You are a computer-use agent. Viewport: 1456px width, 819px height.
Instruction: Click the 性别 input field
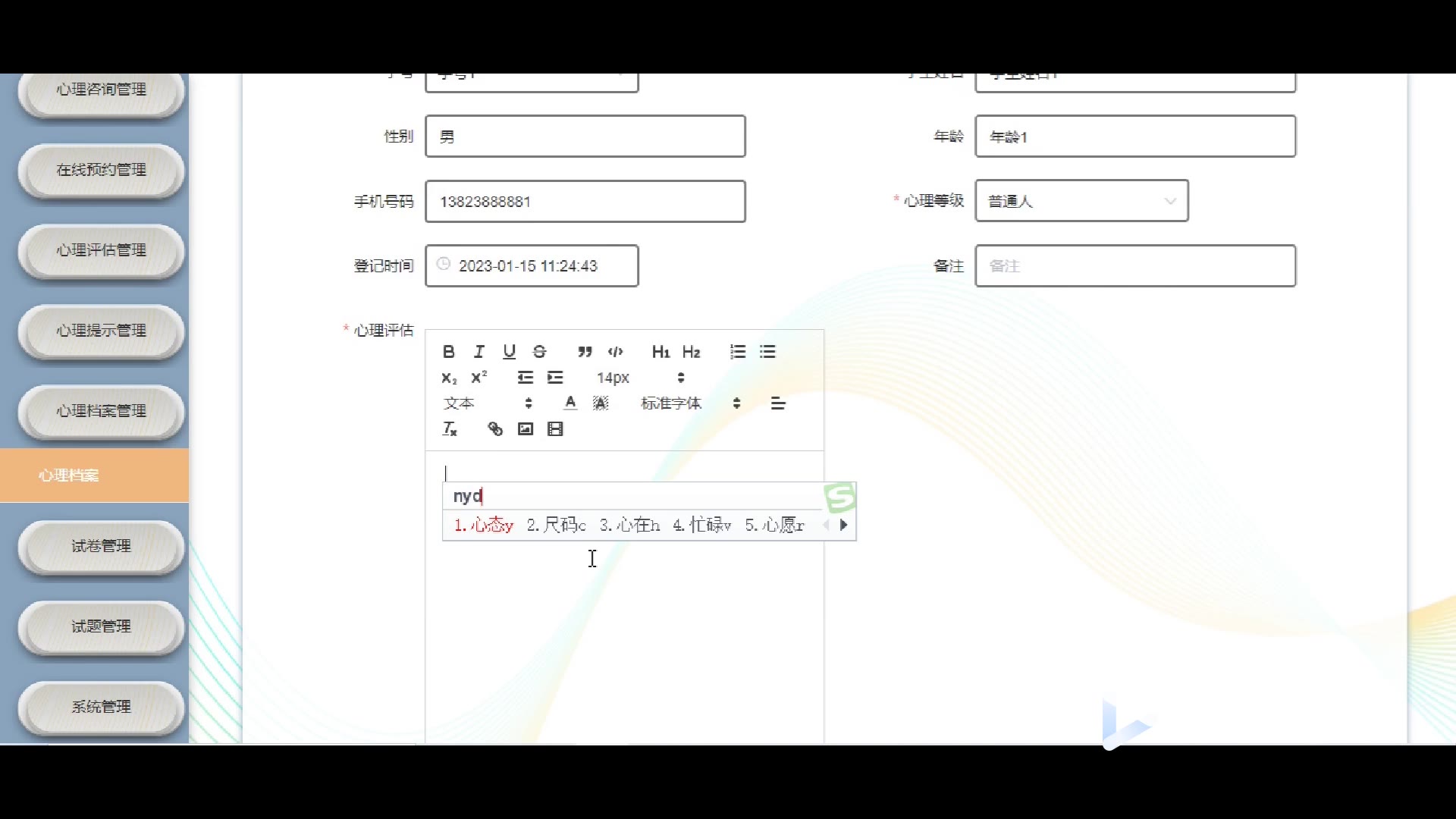click(x=585, y=136)
